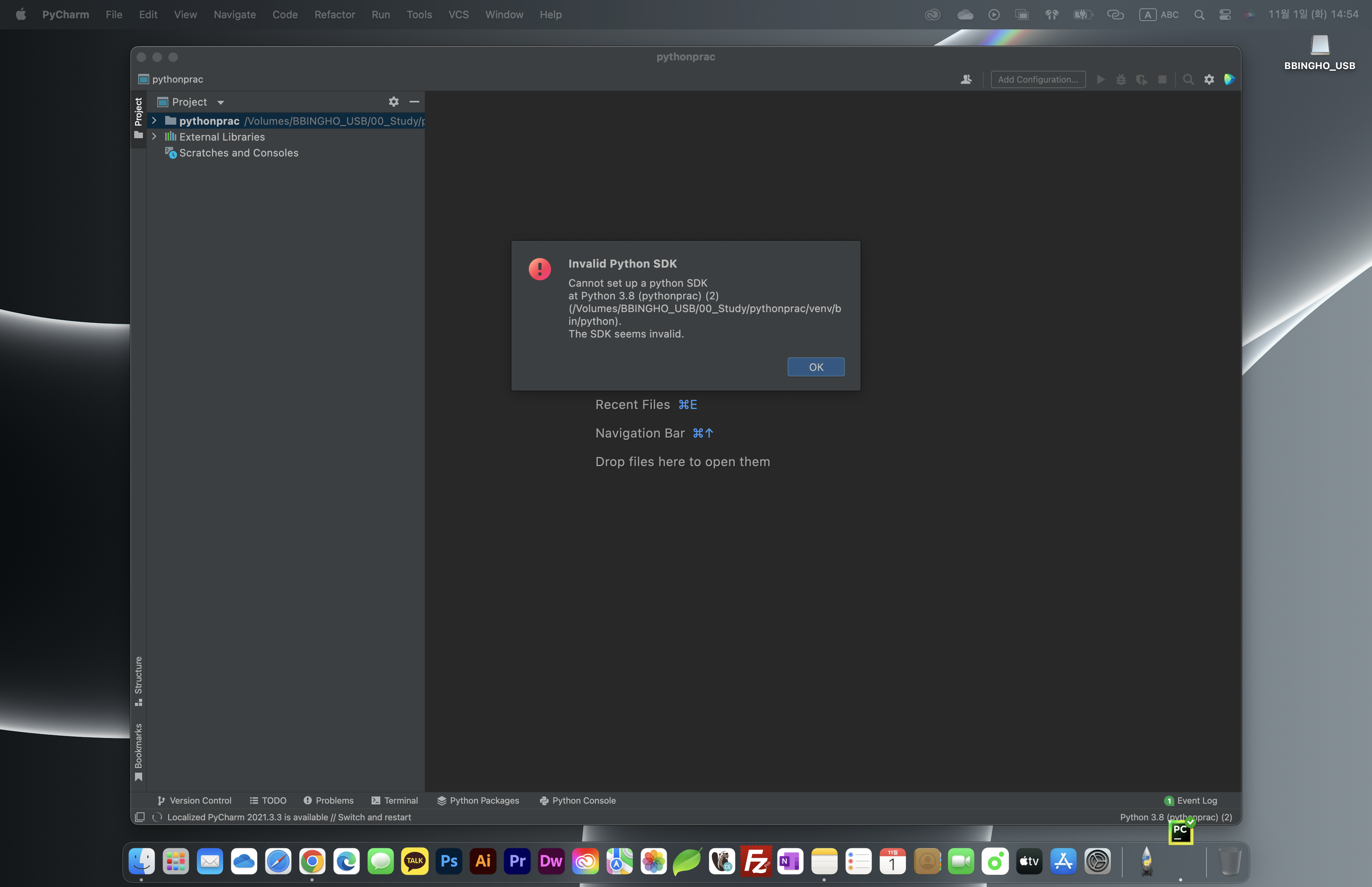Expand External Libraries tree node
The image size is (1372, 887).
coord(154,137)
